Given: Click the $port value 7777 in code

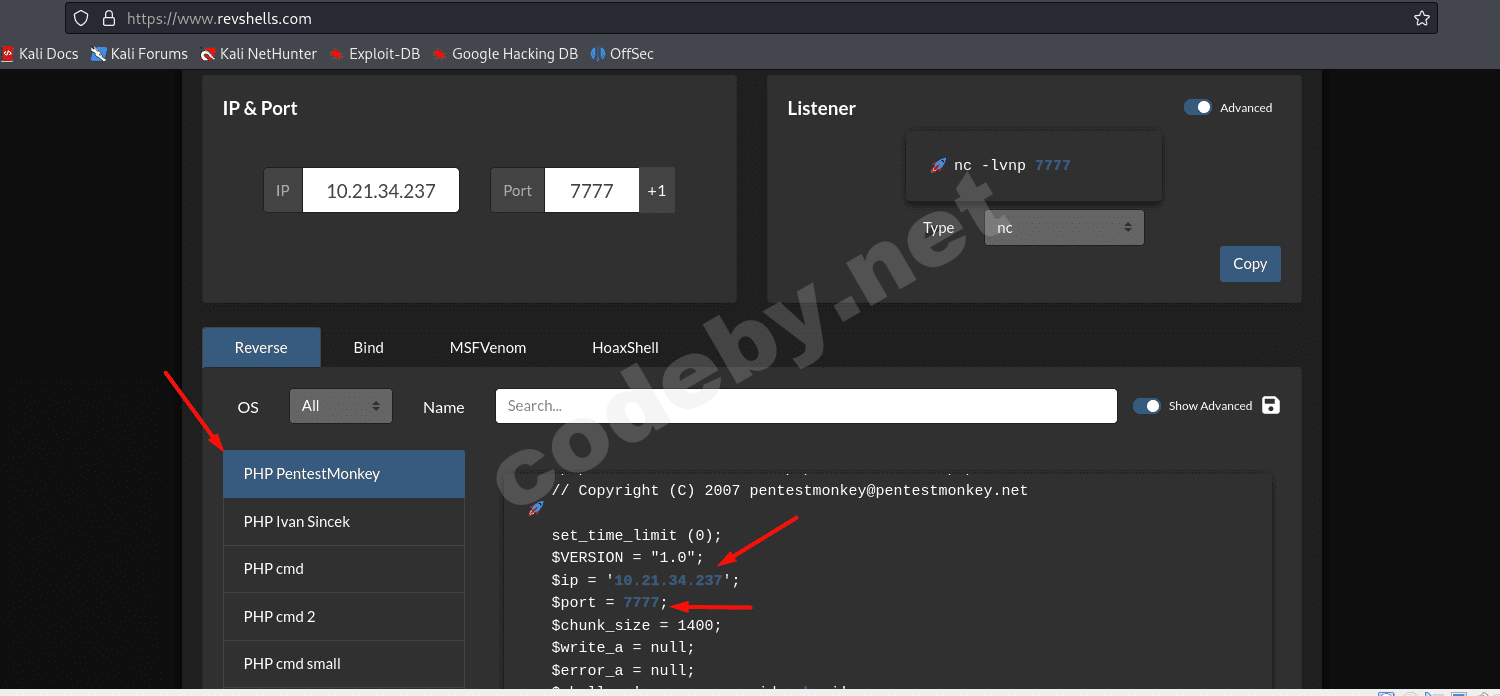Looking at the screenshot, I should pyautogui.click(x=641, y=602).
